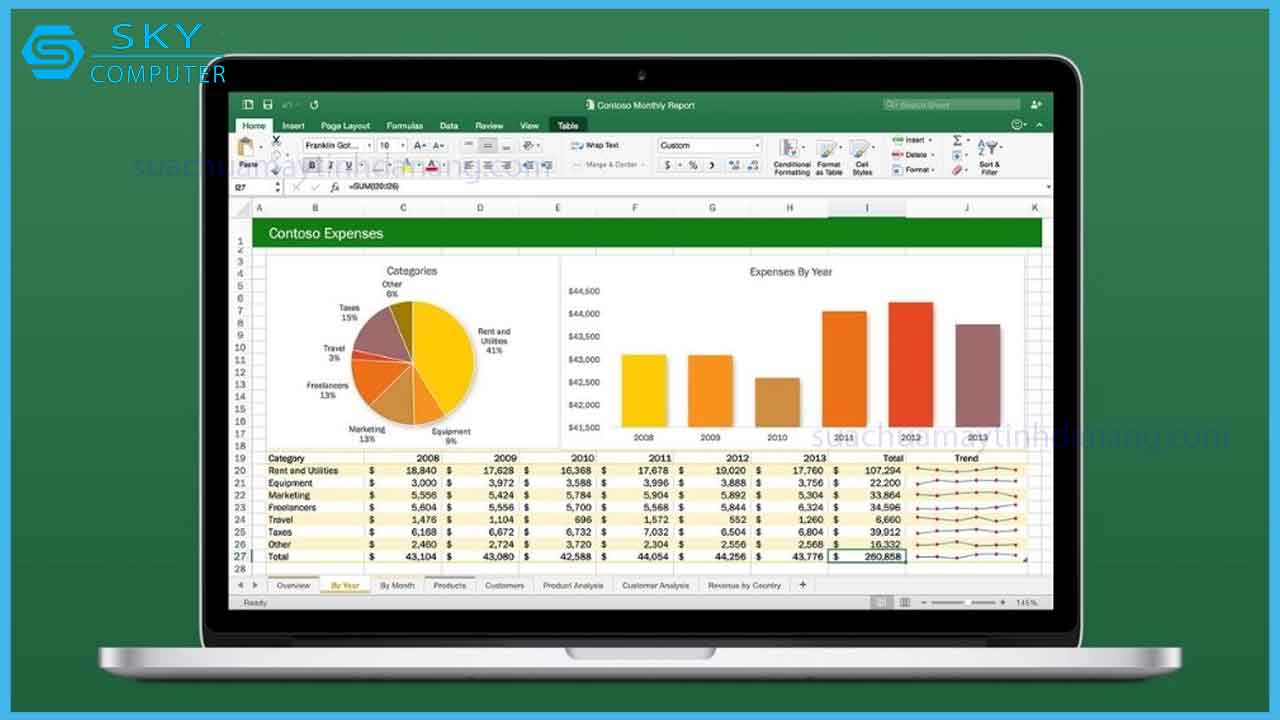
Task: Switch to the Products sheet tab
Action: click(x=449, y=585)
